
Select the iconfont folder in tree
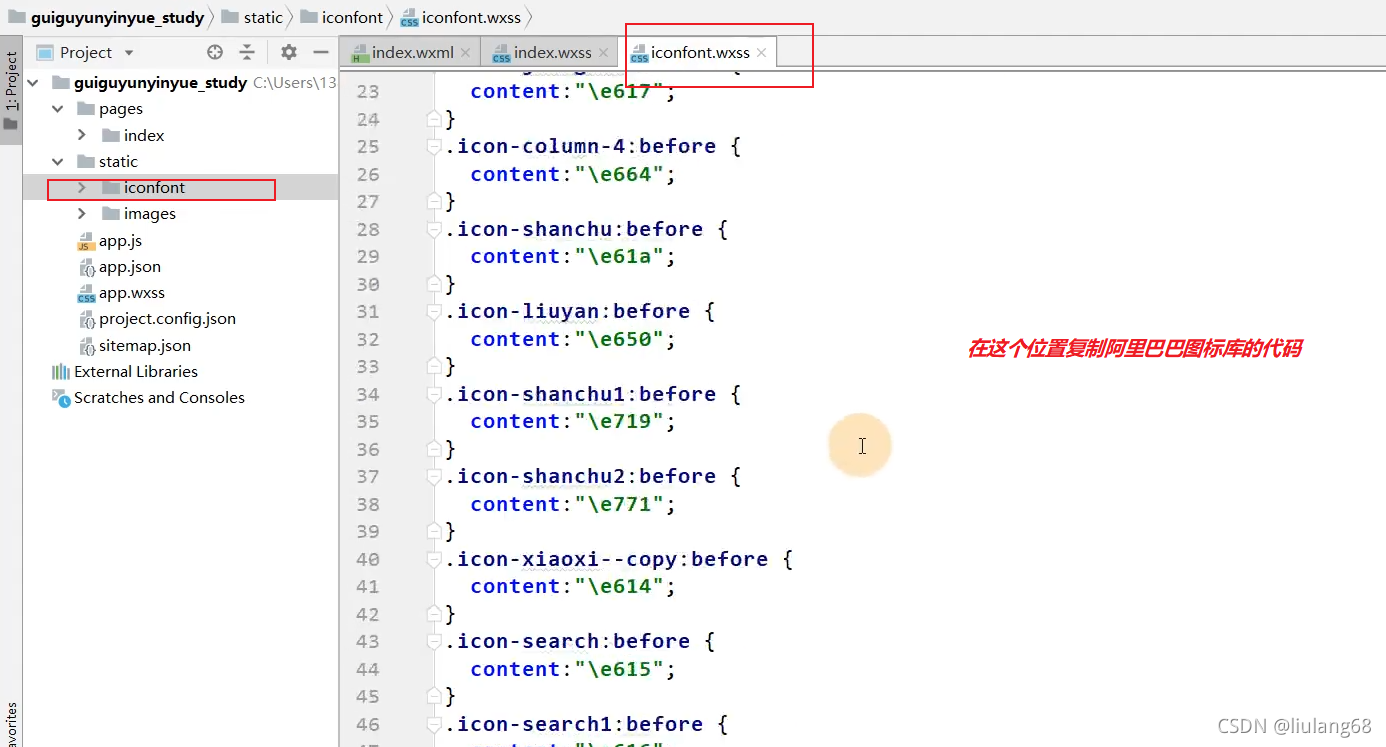click(155, 187)
